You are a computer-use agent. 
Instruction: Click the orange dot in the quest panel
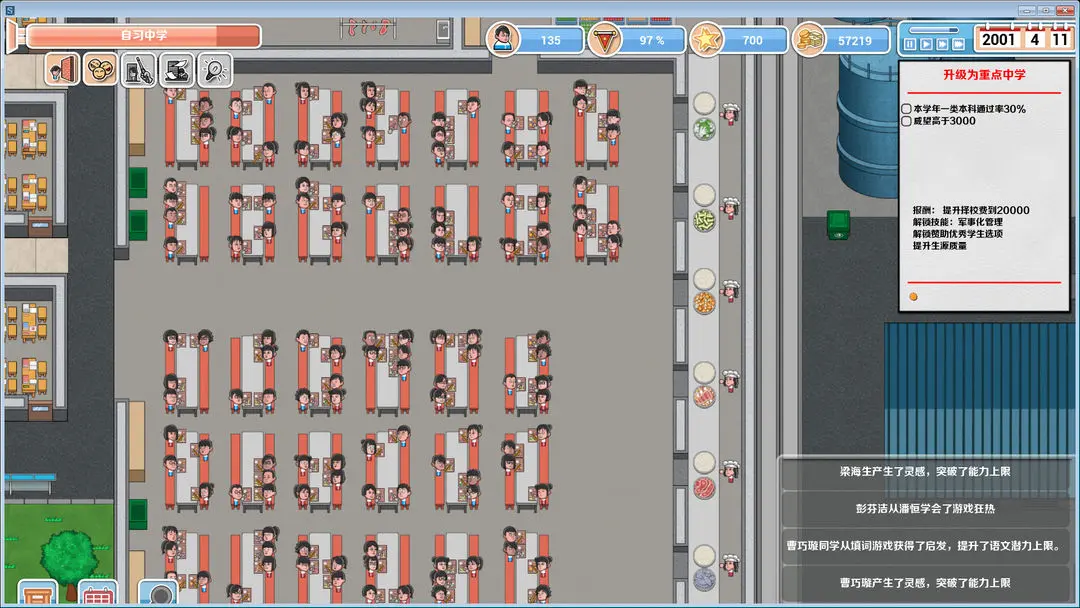913,298
